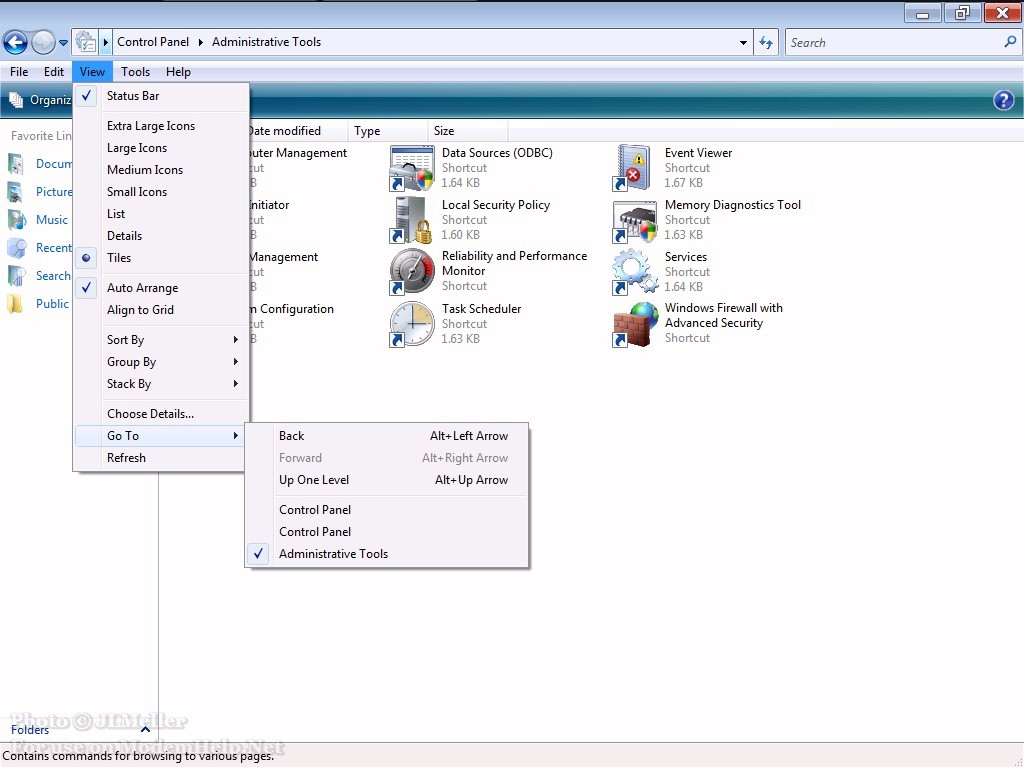Select Administrative Tools in Go To submenu
The image size is (1024, 768).
[x=387, y=554]
